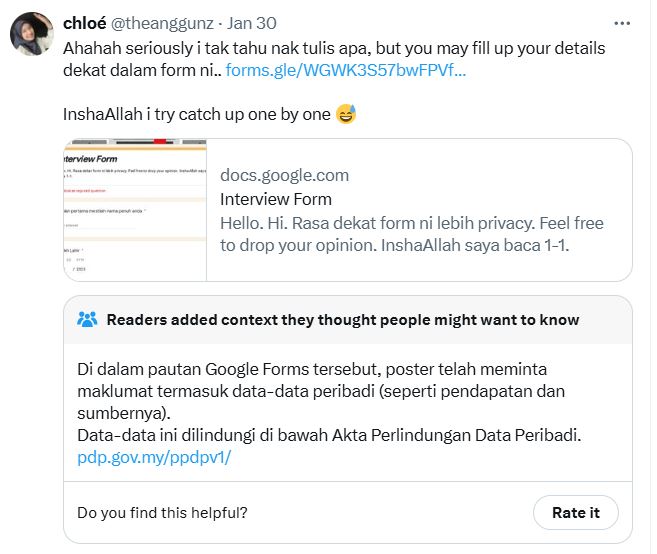Open the tweet's more options menu
Image resolution: width=657 pixels, height=554 pixels.
click(624, 23)
